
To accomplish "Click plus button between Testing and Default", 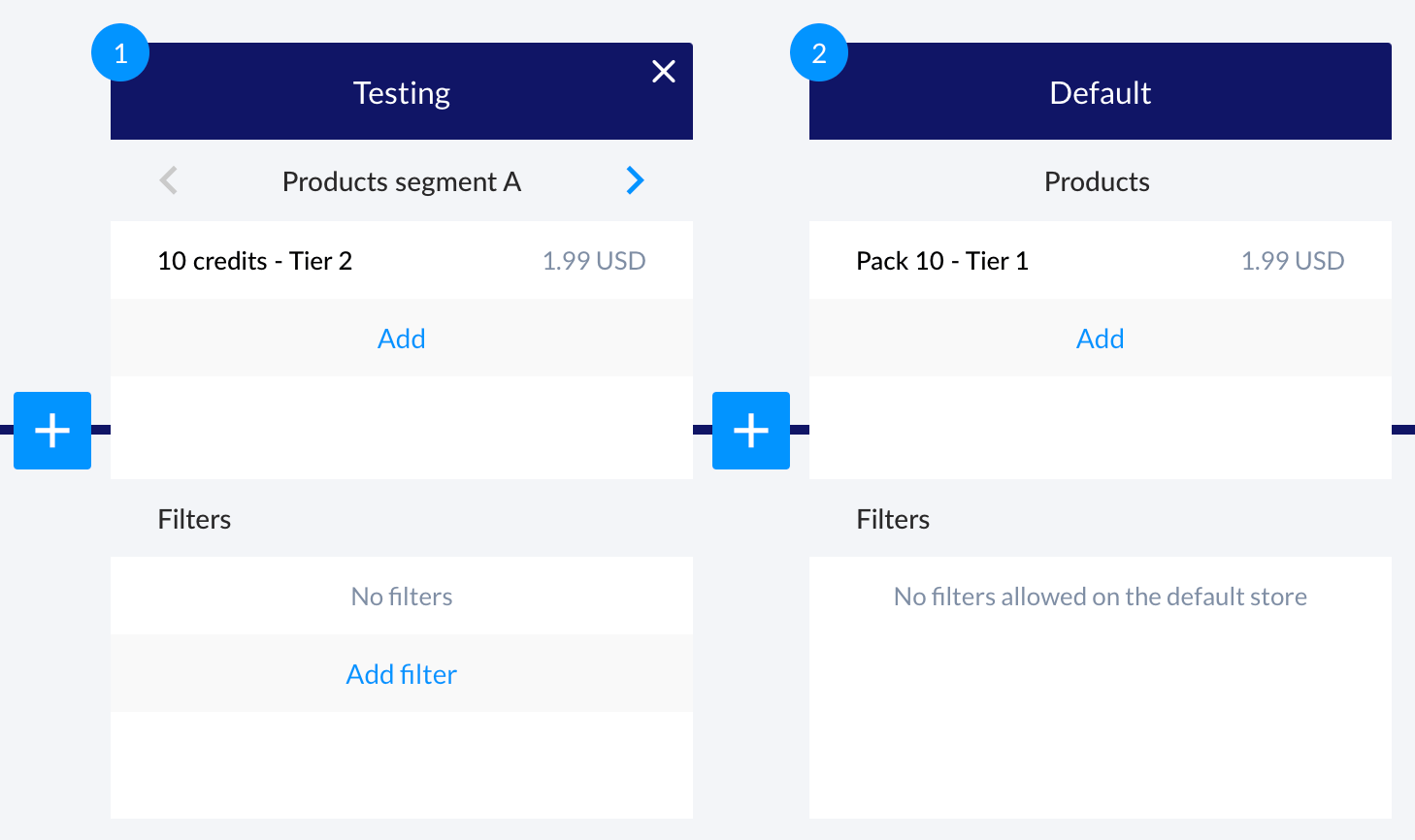I will pyautogui.click(x=751, y=431).
